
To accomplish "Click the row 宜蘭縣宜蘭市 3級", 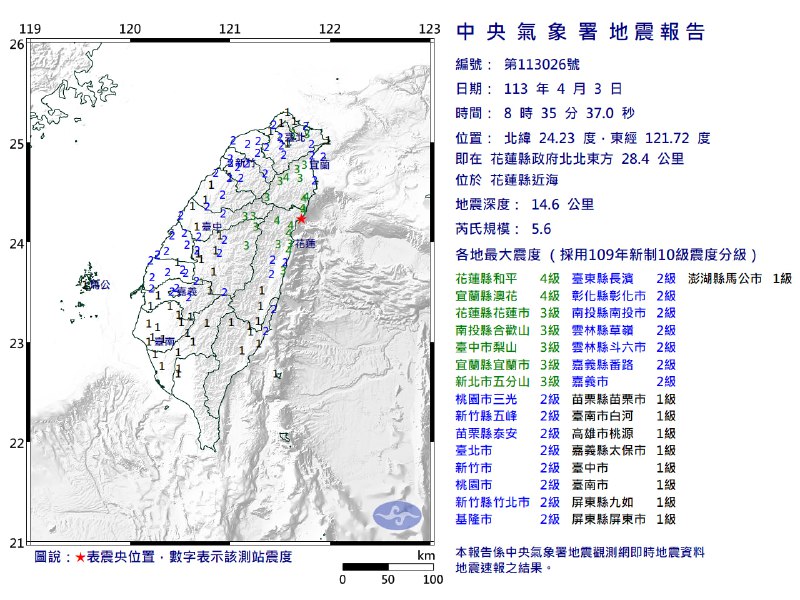I will tap(508, 365).
